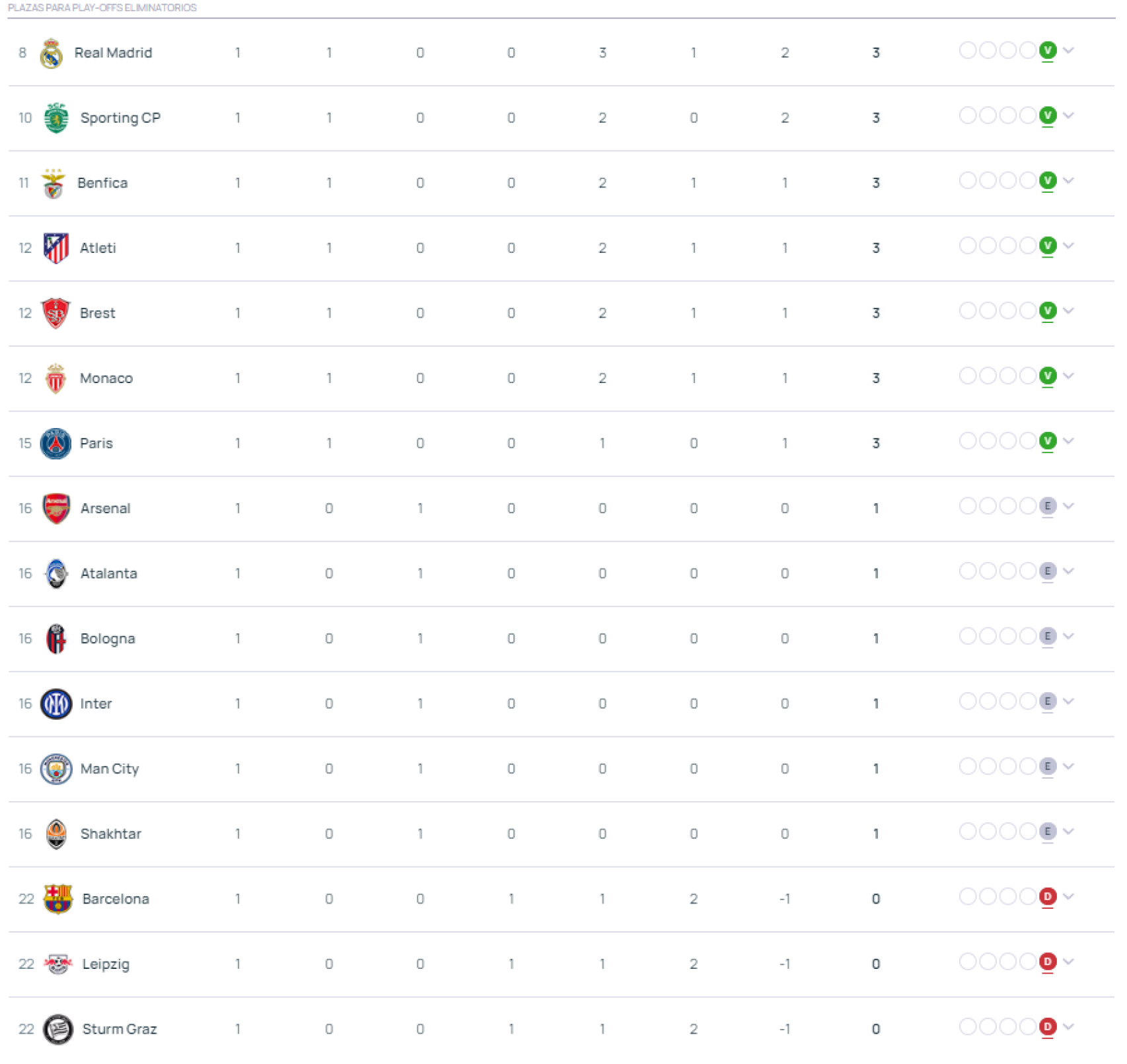This screenshot has height=1064, width=1127.
Task: Expand the Arsenal row chevron
Action: point(1069,507)
